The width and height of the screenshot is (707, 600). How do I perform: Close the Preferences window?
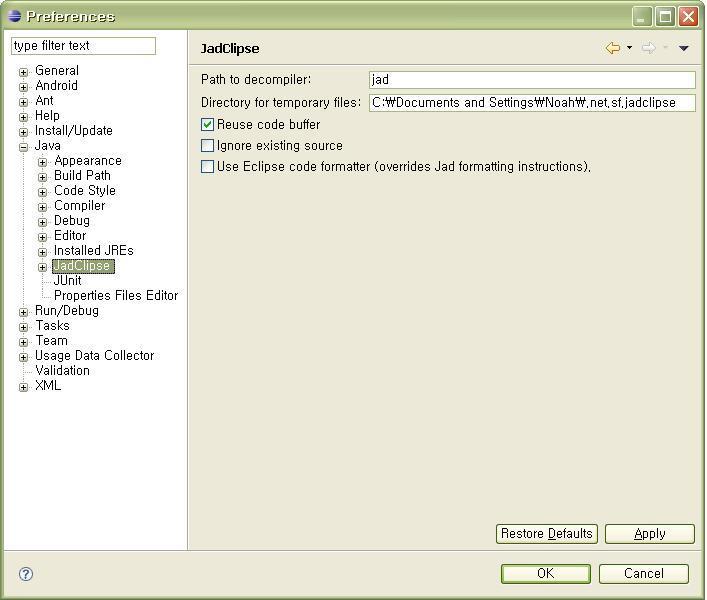pos(688,17)
